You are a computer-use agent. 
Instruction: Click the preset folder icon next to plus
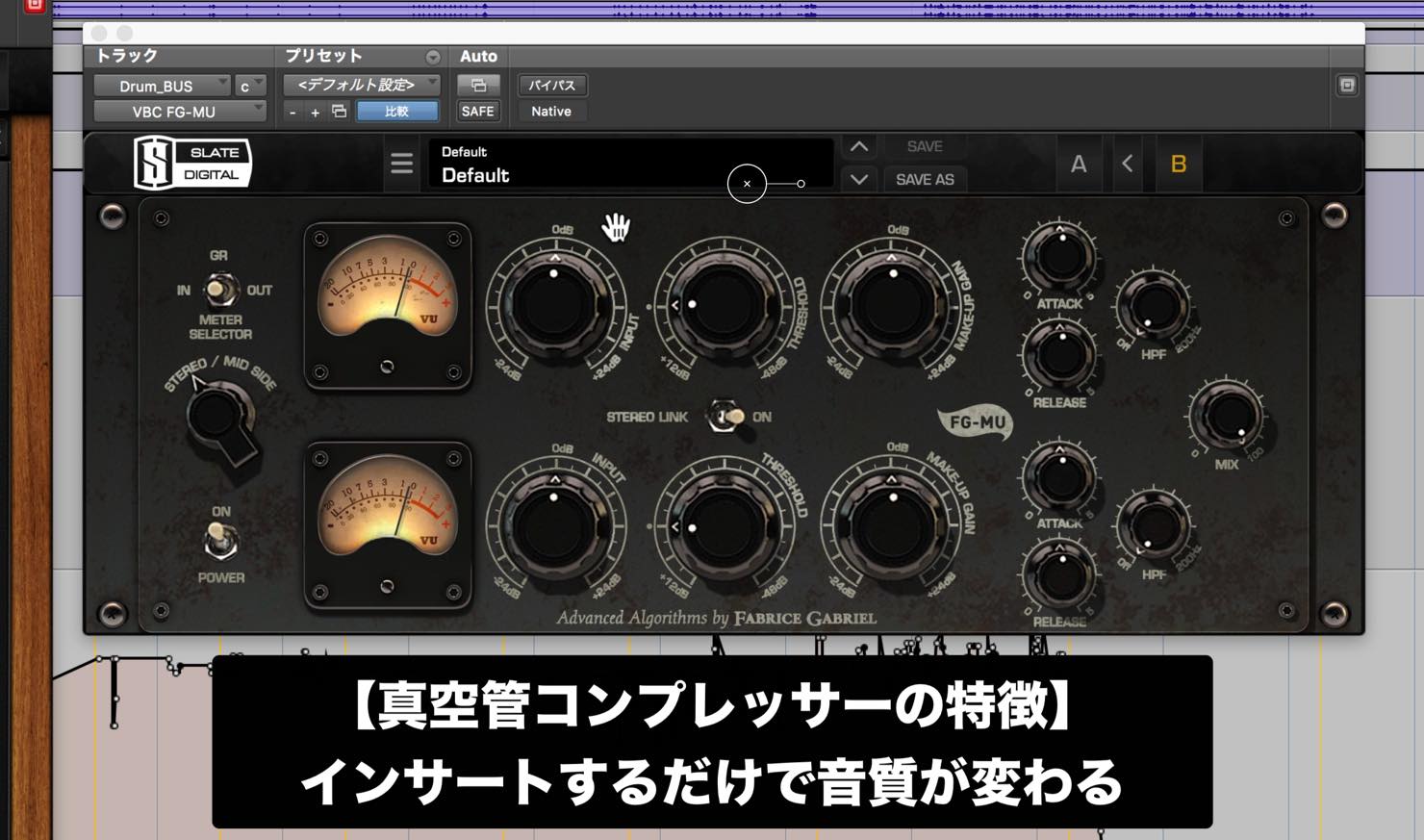click(x=339, y=112)
